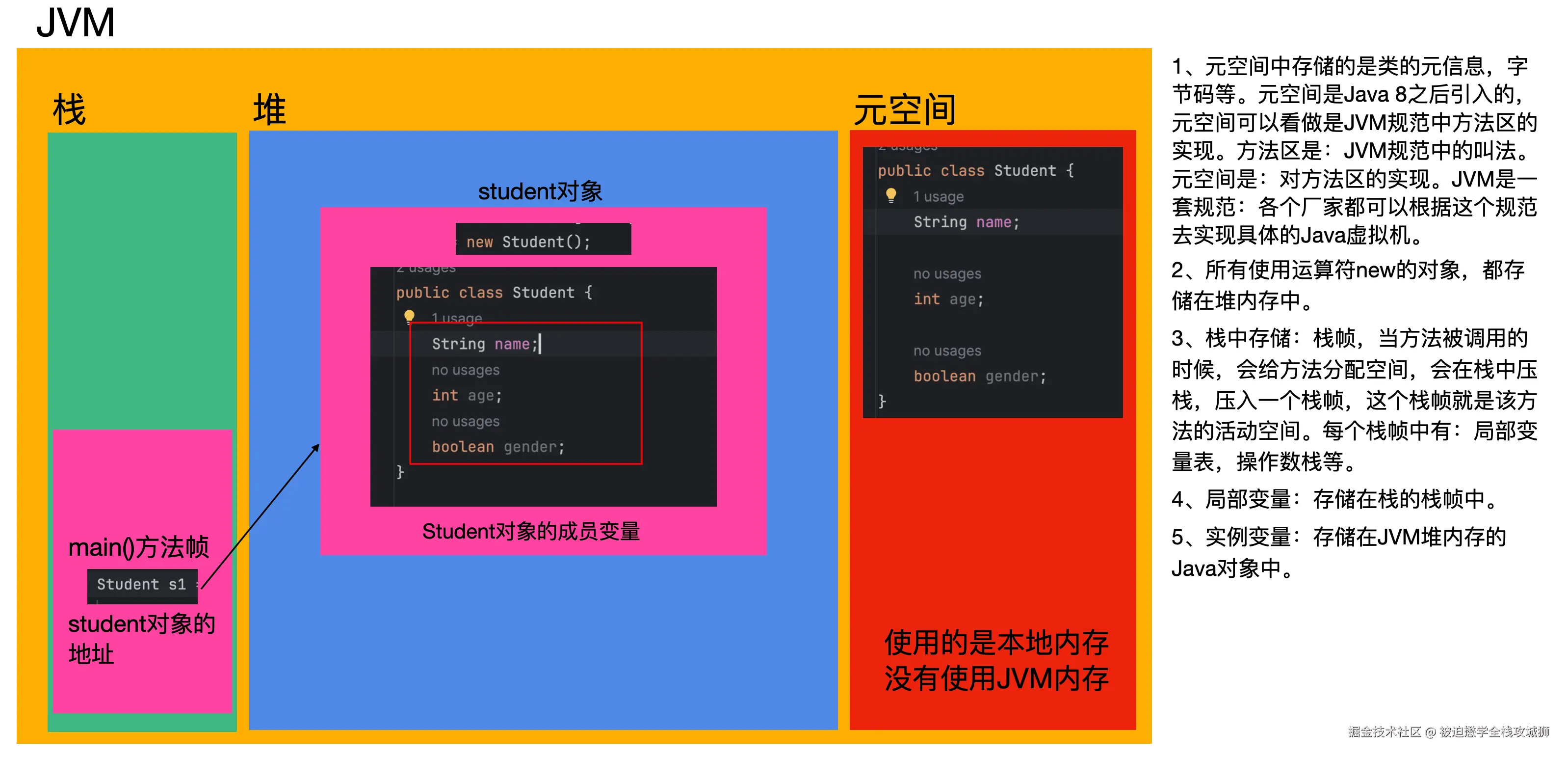Image resolution: width=1568 pixels, height=757 pixels.
Task: Click 'int age;' line in heap code
Action: click(x=467, y=395)
